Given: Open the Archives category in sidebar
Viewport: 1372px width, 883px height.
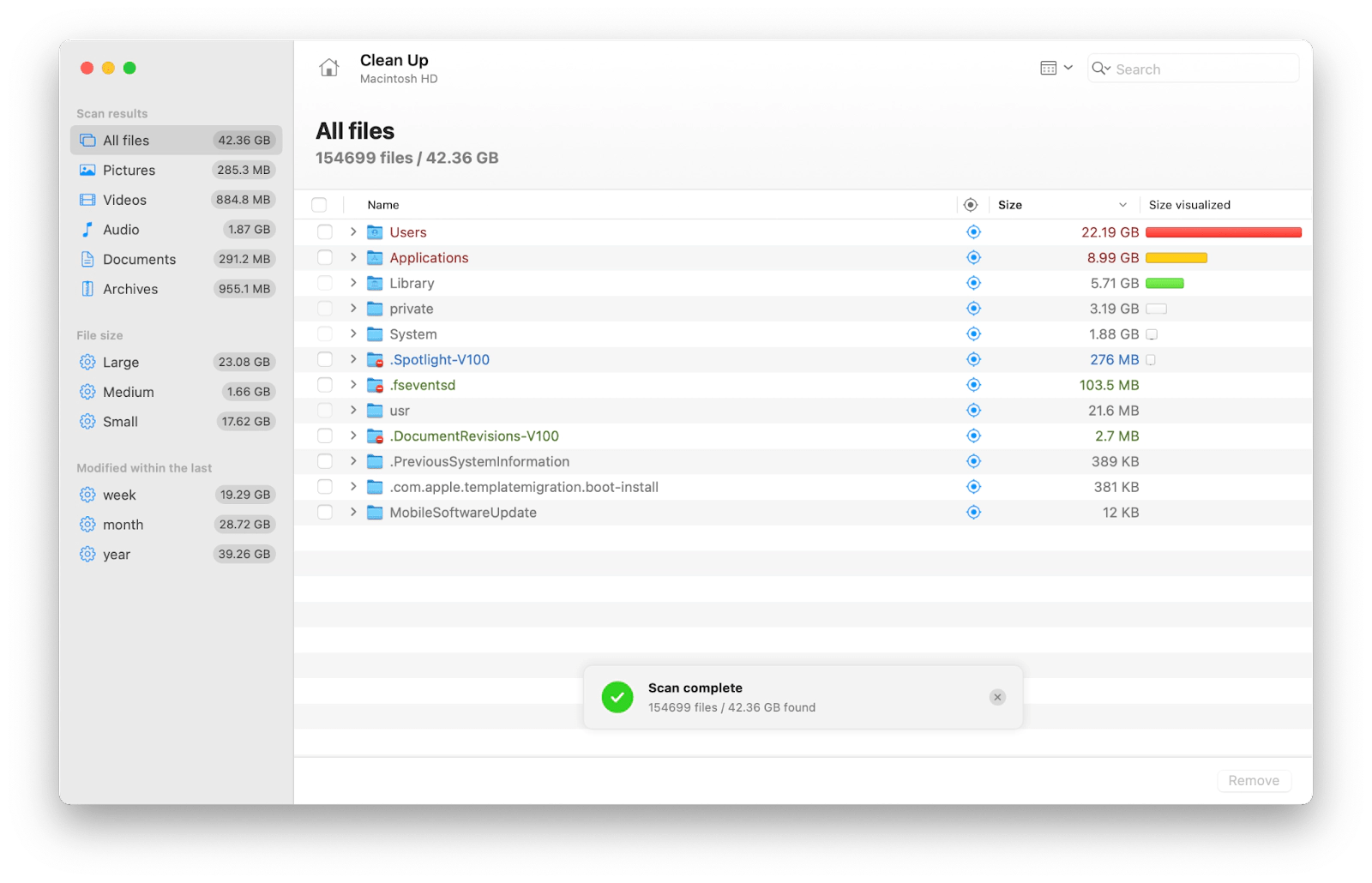Looking at the screenshot, I should [x=130, y=289].
